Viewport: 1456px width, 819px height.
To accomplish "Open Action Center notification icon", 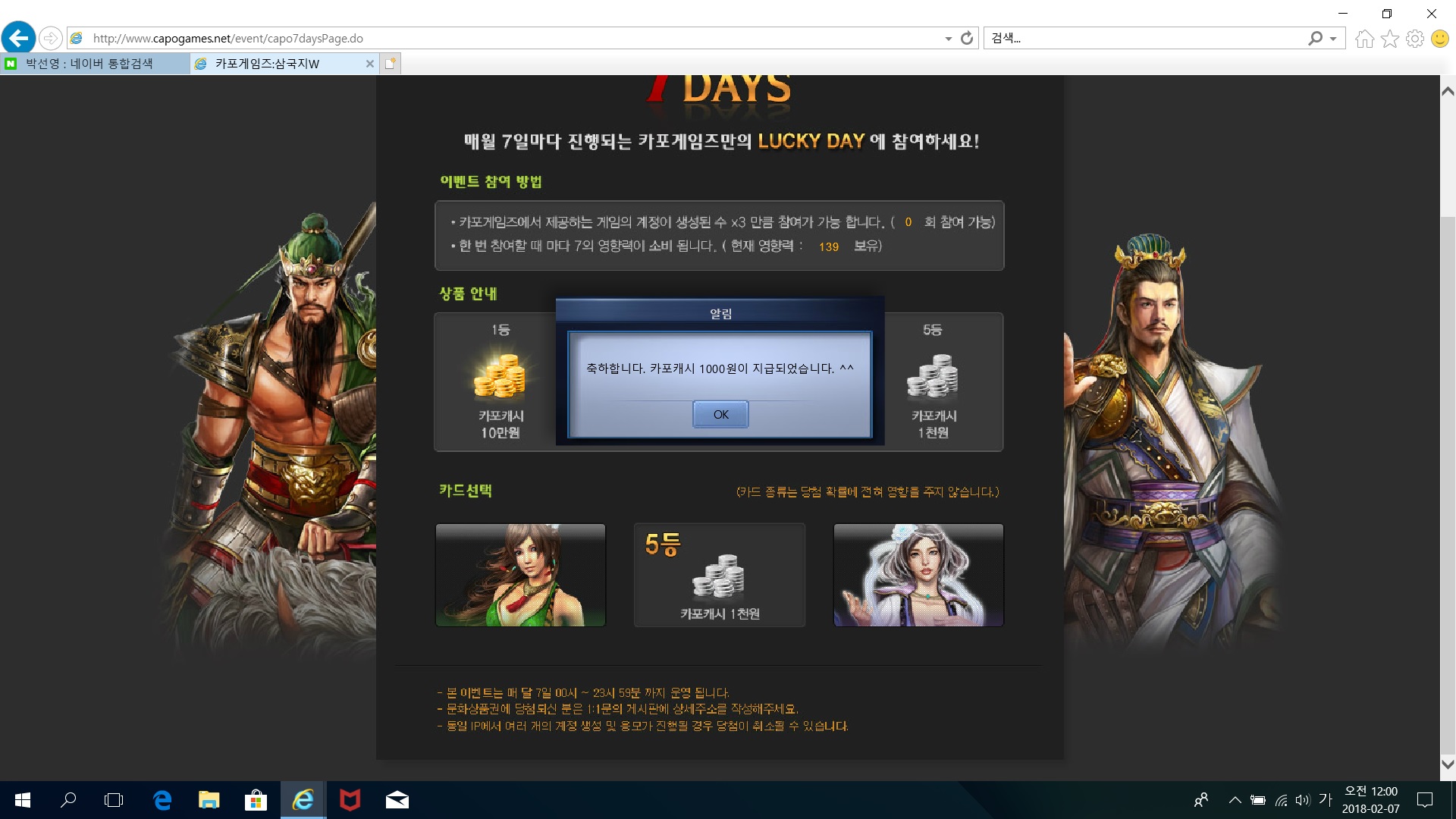I will [x=1425, y=800].
